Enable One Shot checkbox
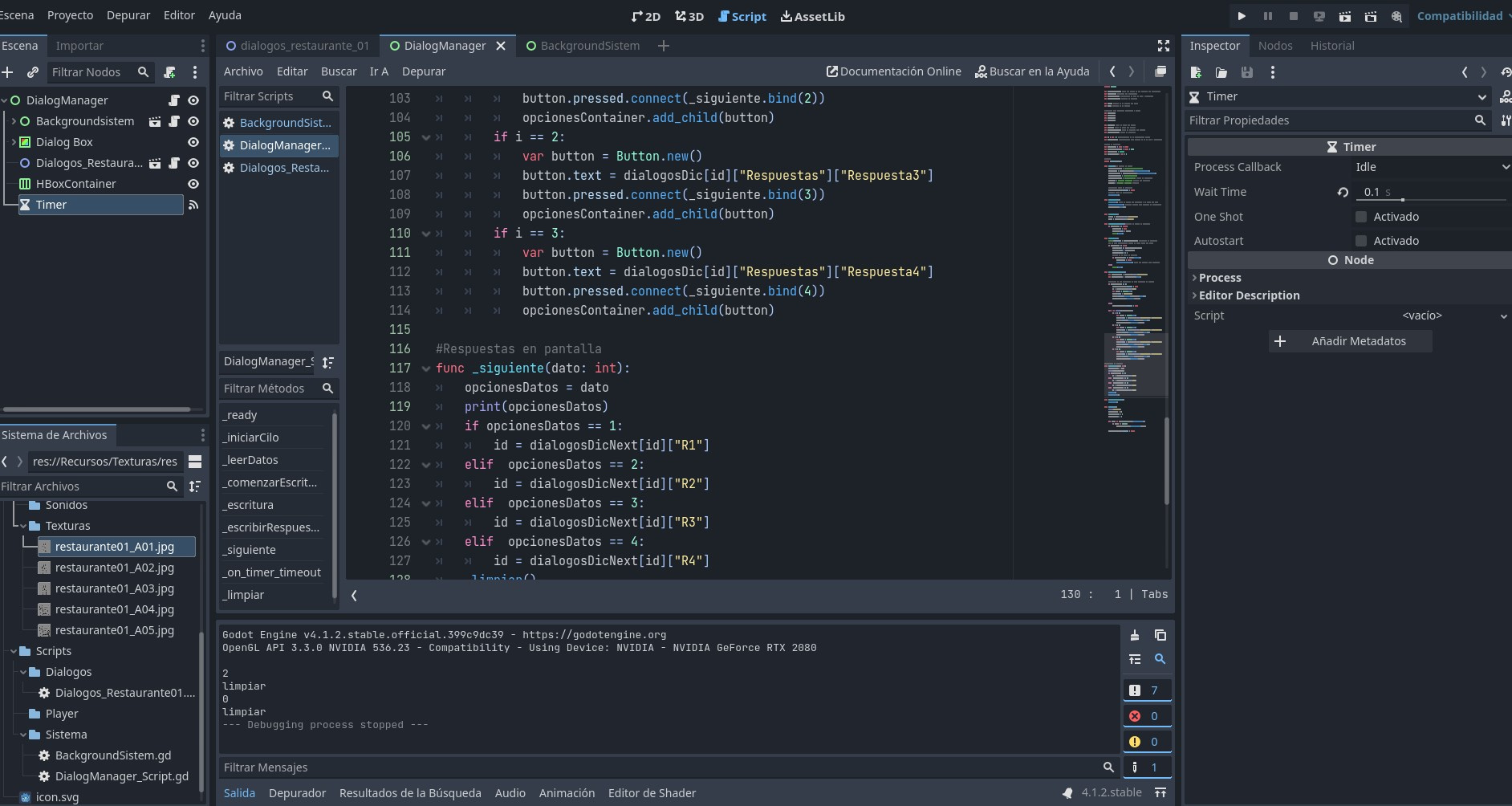The height and width of the screenshot is (806, 1512). (1361, 217)
